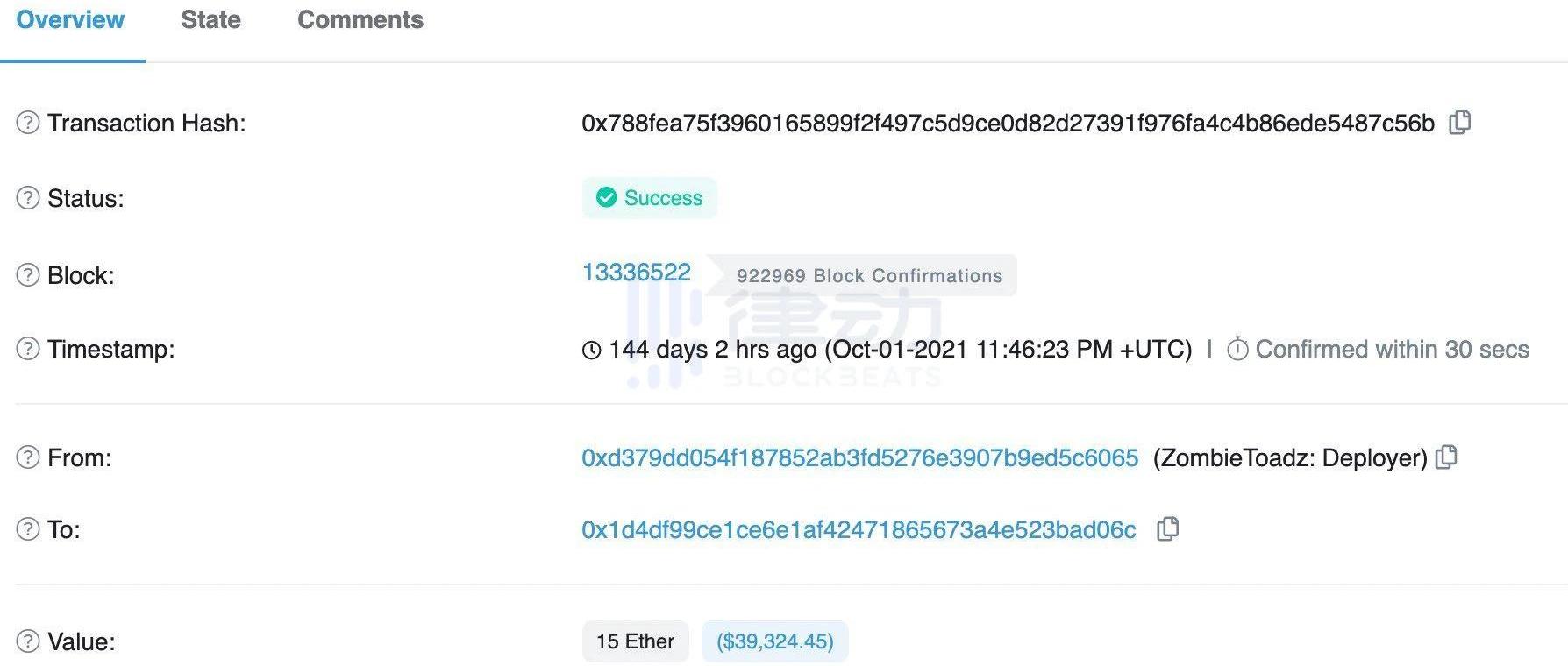
Task: Switch to the State tab
Action: pyautogui.click(x=210, y=20)
